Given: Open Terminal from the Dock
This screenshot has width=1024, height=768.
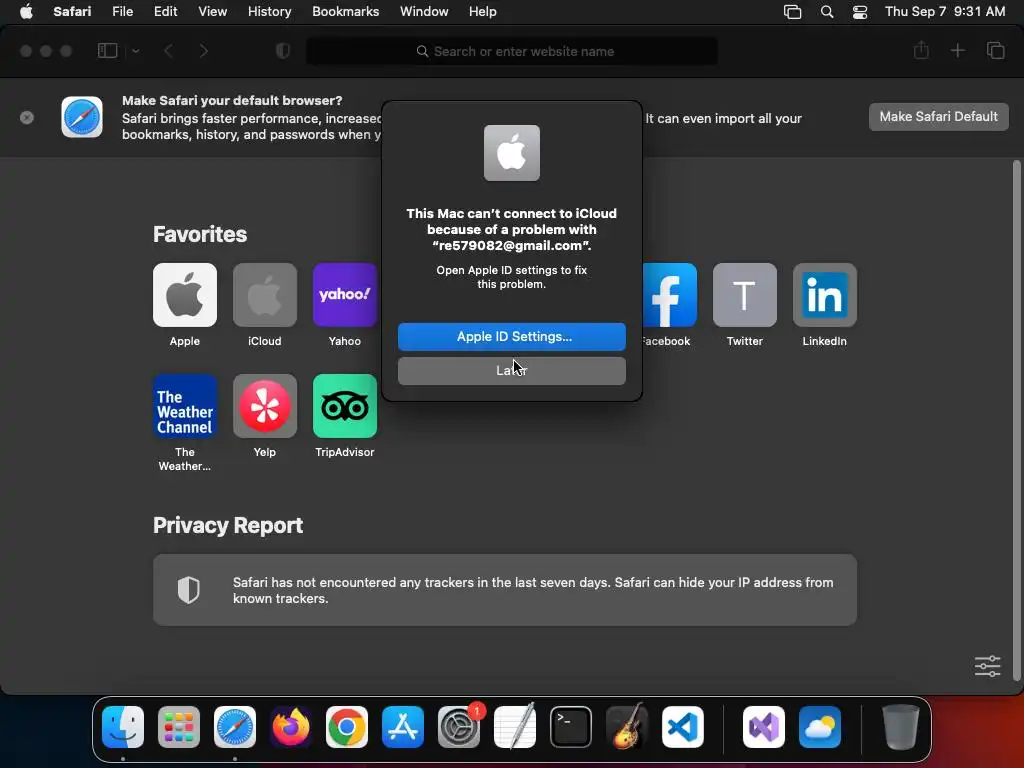Looking at the screenshot, I should (x=571, y=727).
